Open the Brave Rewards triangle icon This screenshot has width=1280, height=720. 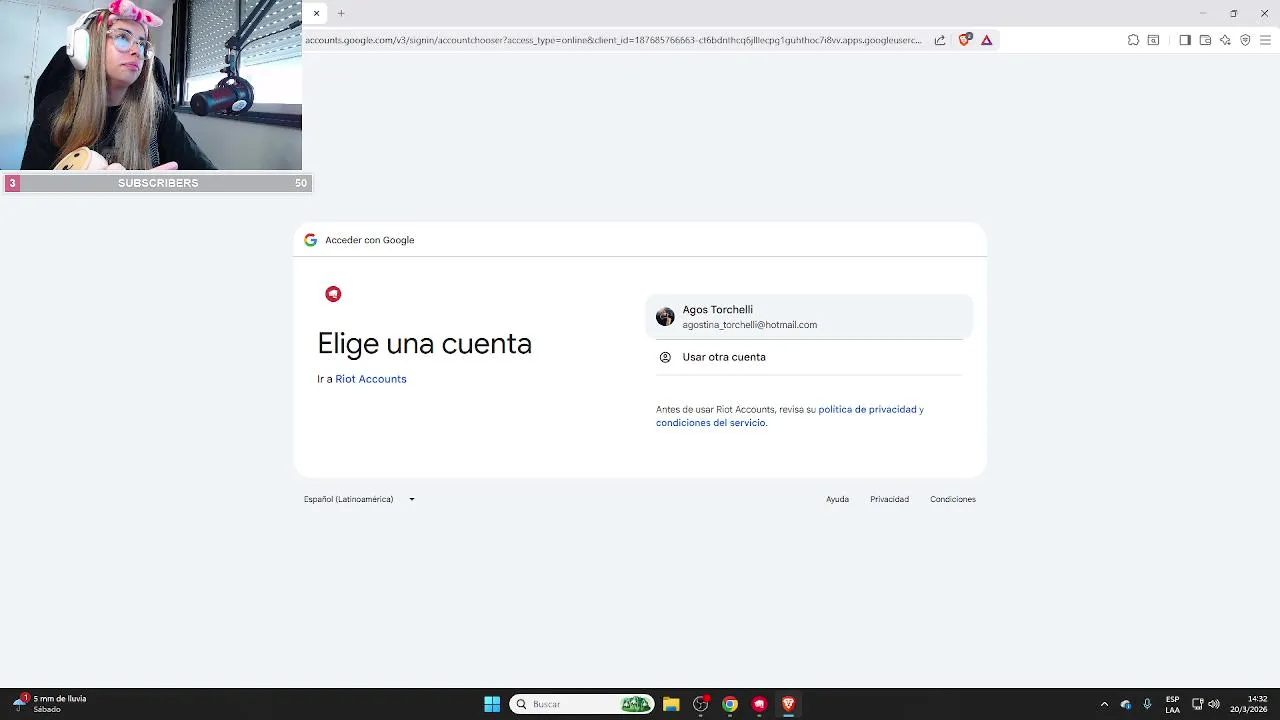[x=987, y=40]
